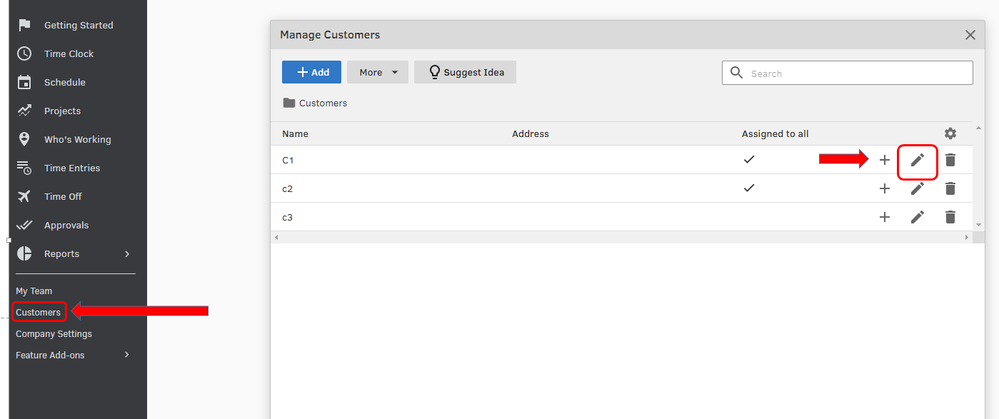
Task: Click the trash icon for C1
Action: [950, 160]
